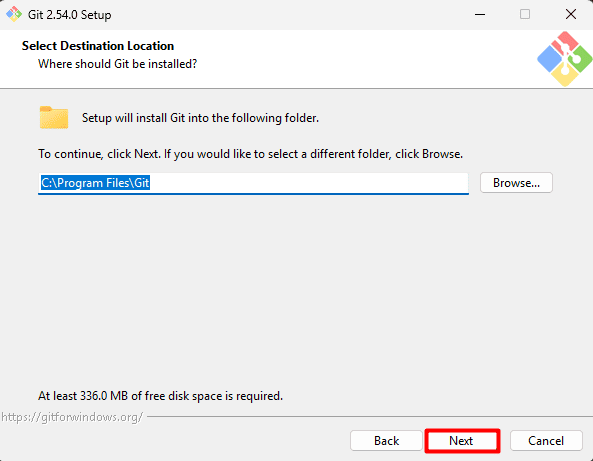
Task: Go to the previous step with Back
Action: (386, 441)
